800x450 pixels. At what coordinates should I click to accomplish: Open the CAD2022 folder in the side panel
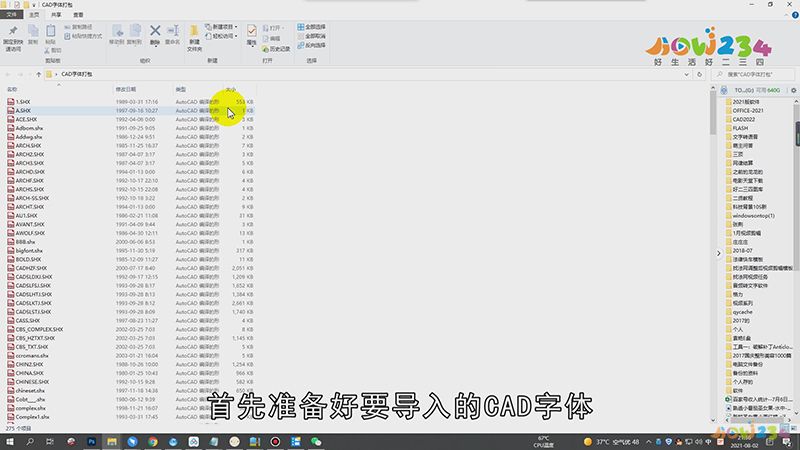744,119
